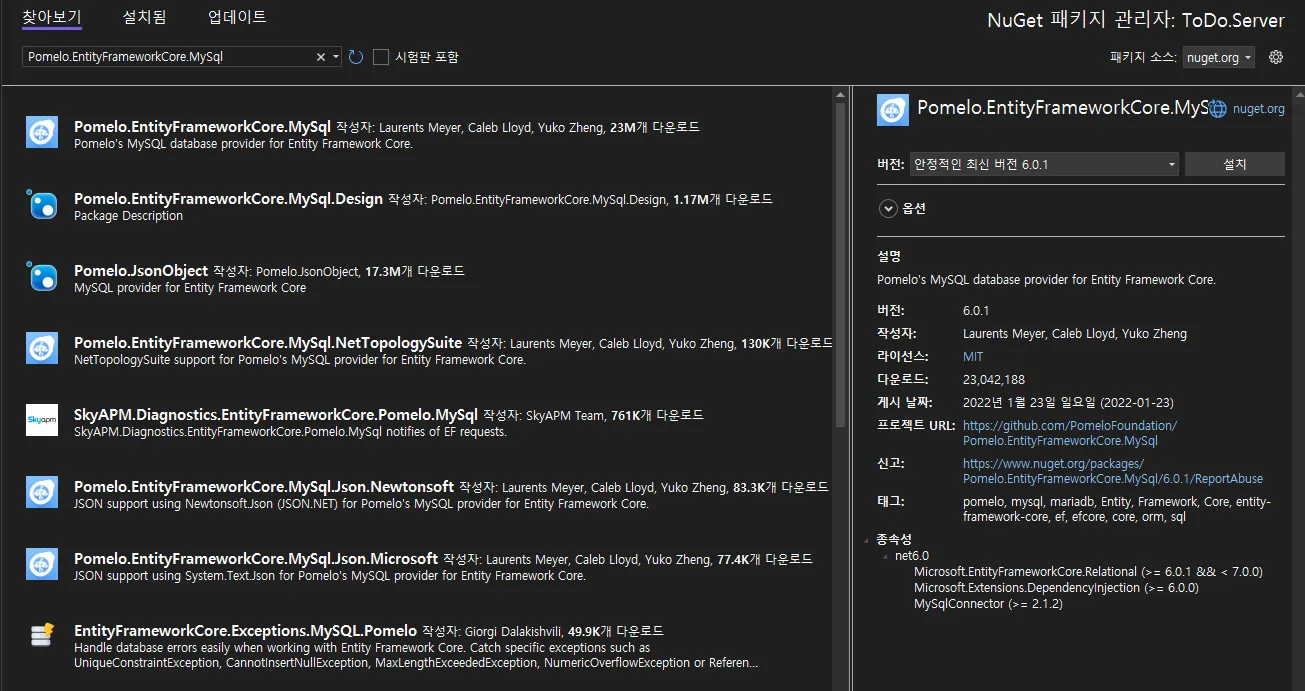Click the globe icon beside nuget.org link
This screenshot has height=691, width=1305.
point(1218,109)
